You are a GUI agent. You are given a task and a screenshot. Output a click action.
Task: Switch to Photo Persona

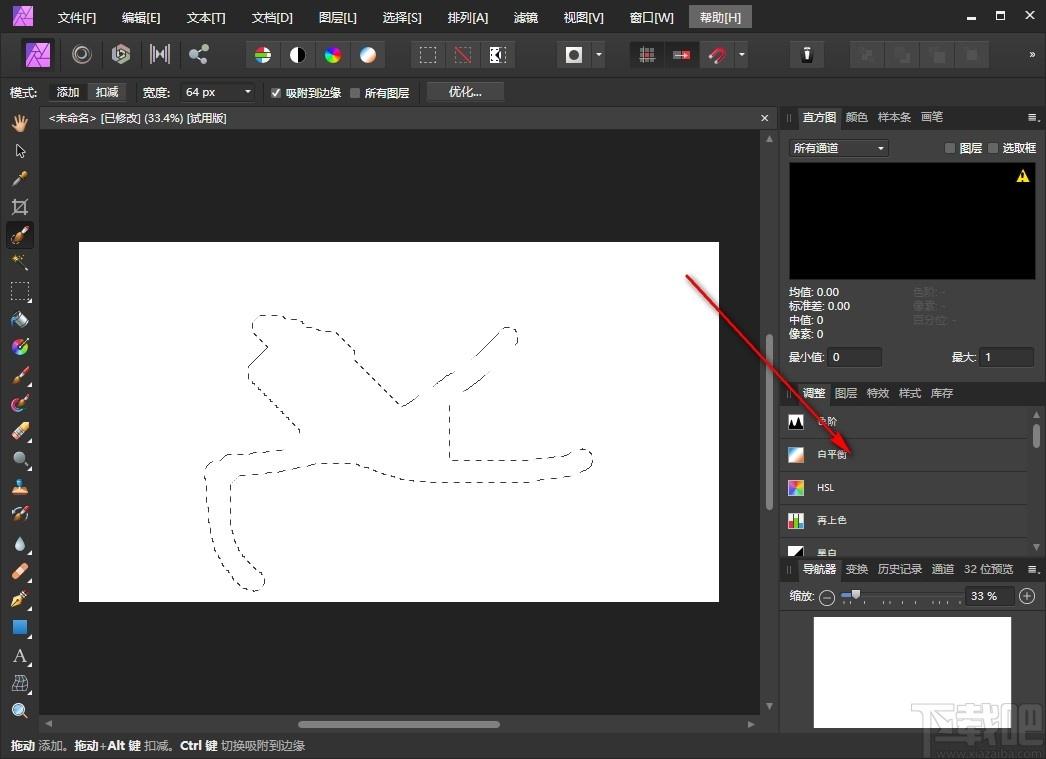[38, 54]
